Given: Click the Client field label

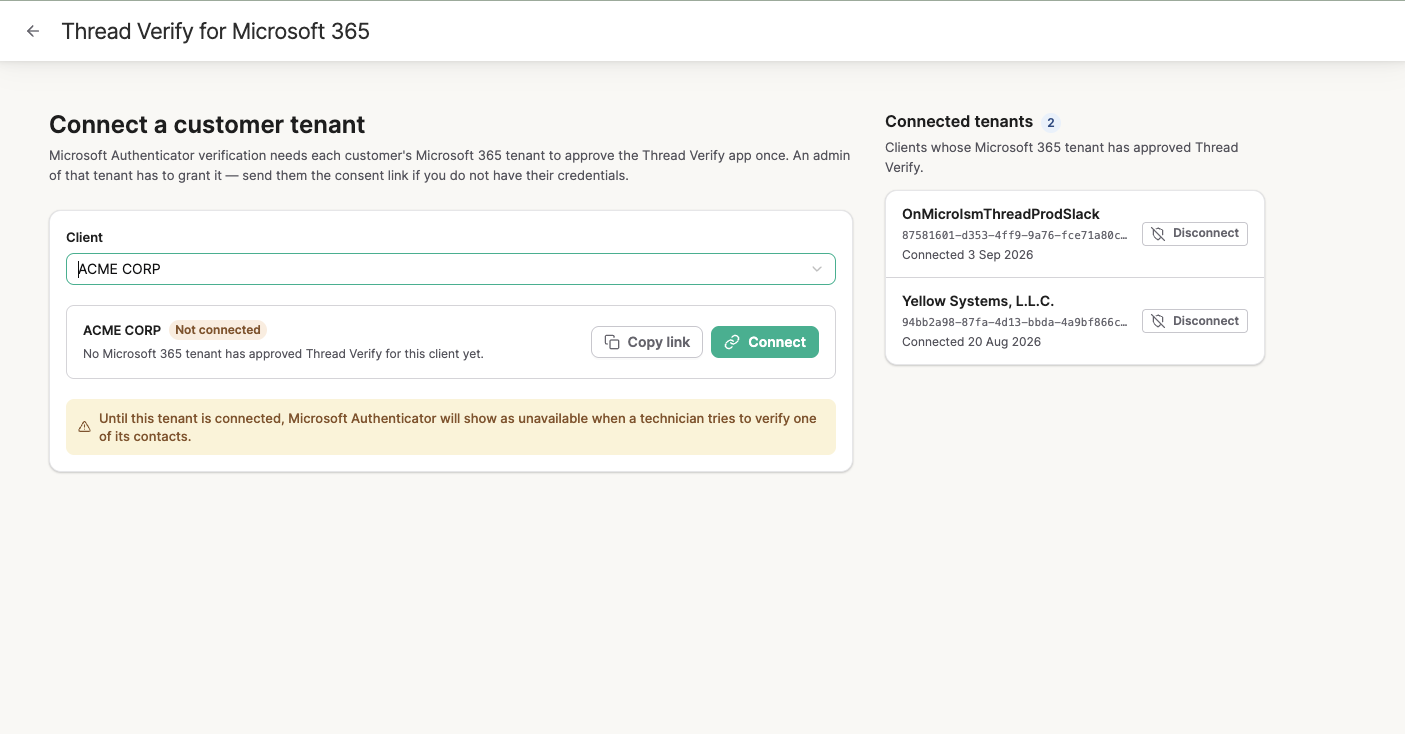Looking at the screenshot, I should pyautogui.click(x=85, y=237).
